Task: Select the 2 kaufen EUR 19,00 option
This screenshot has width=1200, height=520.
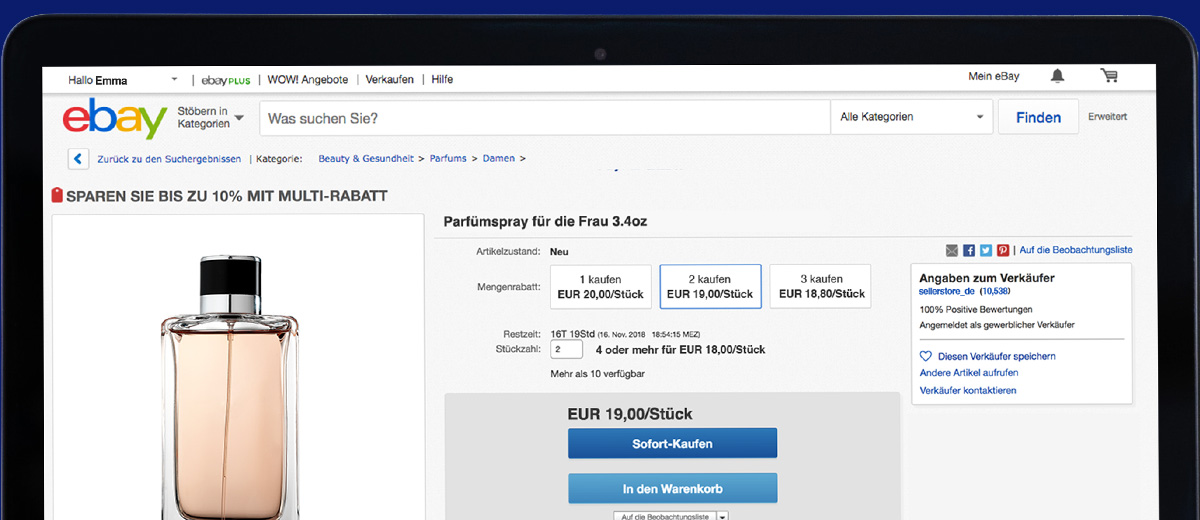Action: click(x=710, y=286)
